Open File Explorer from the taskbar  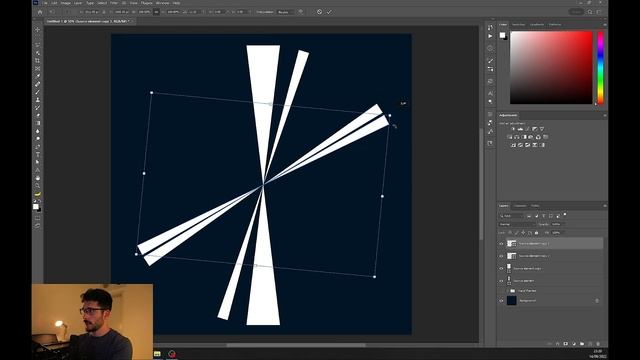[x=157, y=354]
